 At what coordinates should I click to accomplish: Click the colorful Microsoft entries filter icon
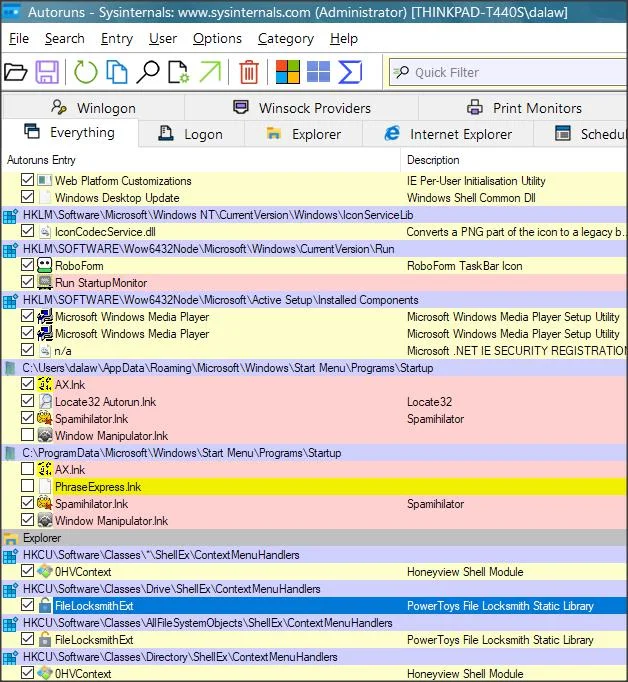click(288, 72)
